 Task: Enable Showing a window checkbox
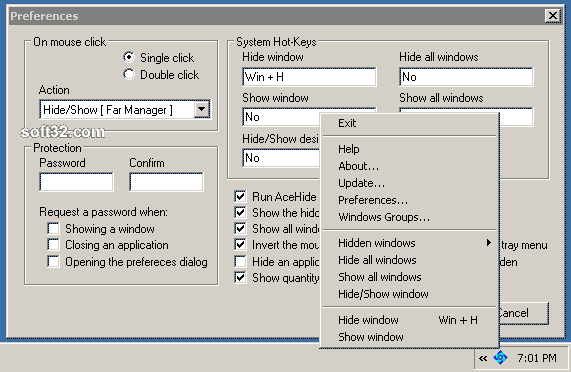tap(53, 229)
